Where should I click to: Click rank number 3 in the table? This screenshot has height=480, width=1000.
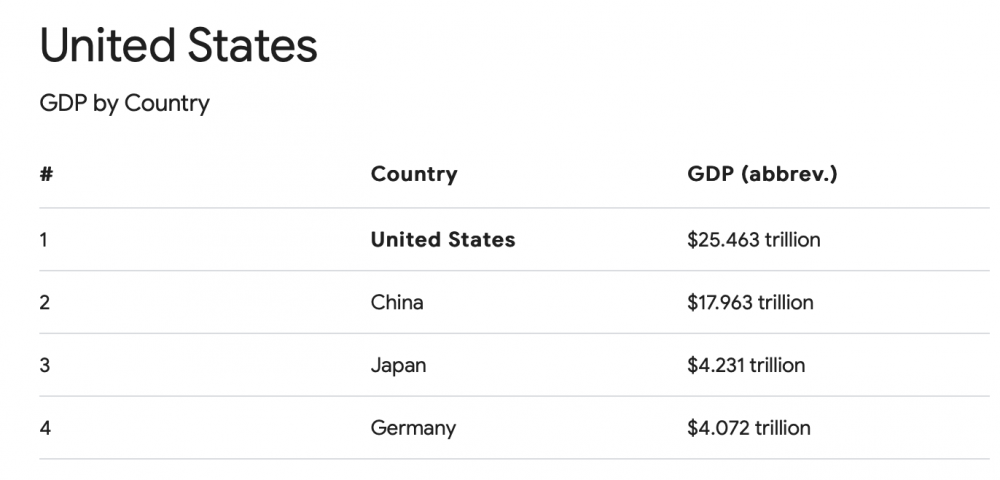point(44,366)
